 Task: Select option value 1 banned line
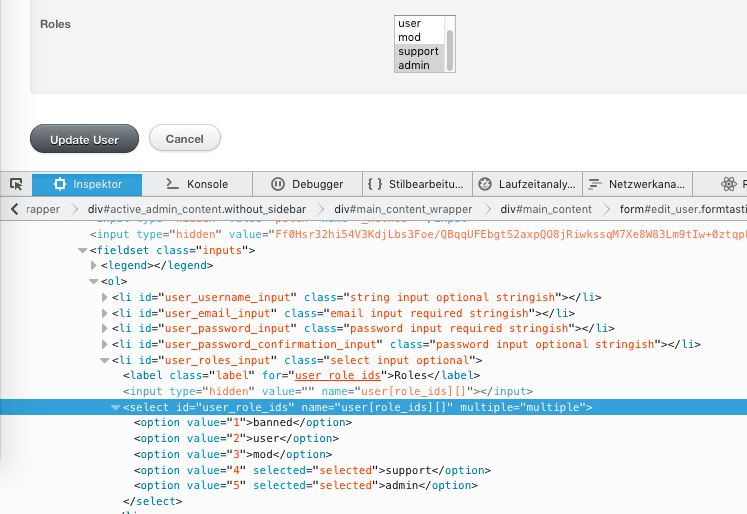click(243, 423)
